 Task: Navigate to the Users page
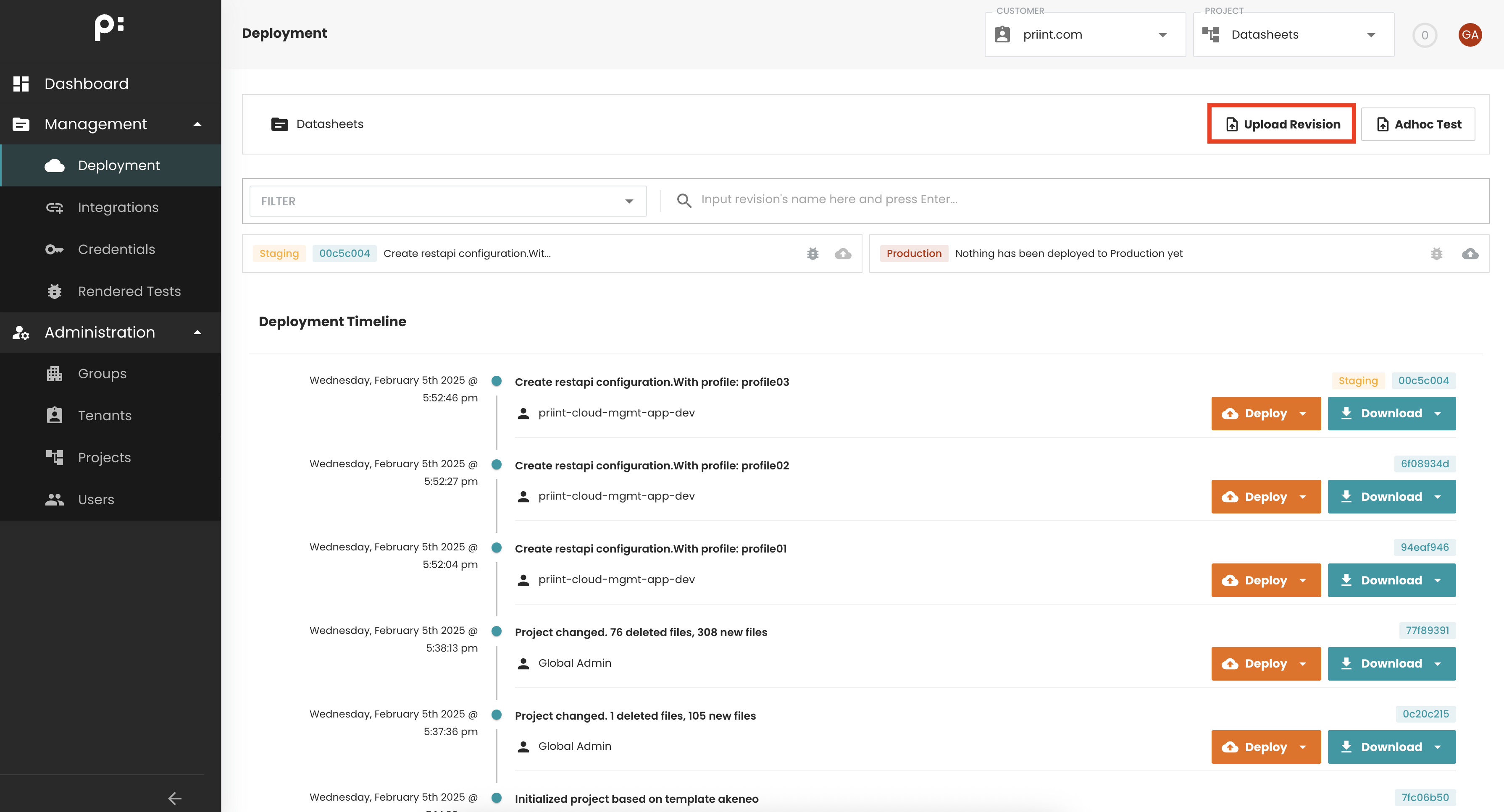[96, 499]
